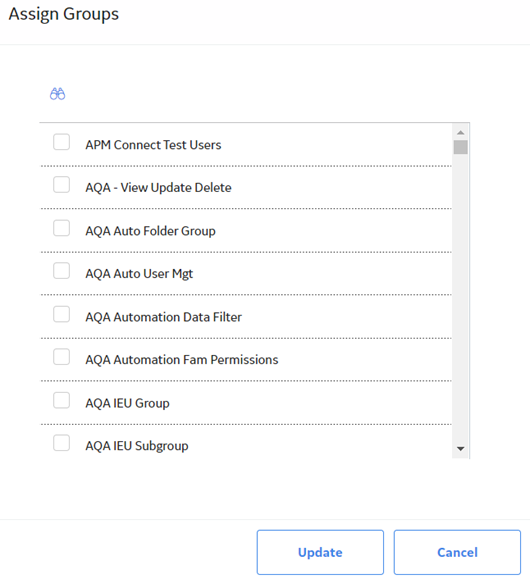The image size is (530, 577).
Task: Click the AQA Auto Folder Group label
Action: click(150, 231)
